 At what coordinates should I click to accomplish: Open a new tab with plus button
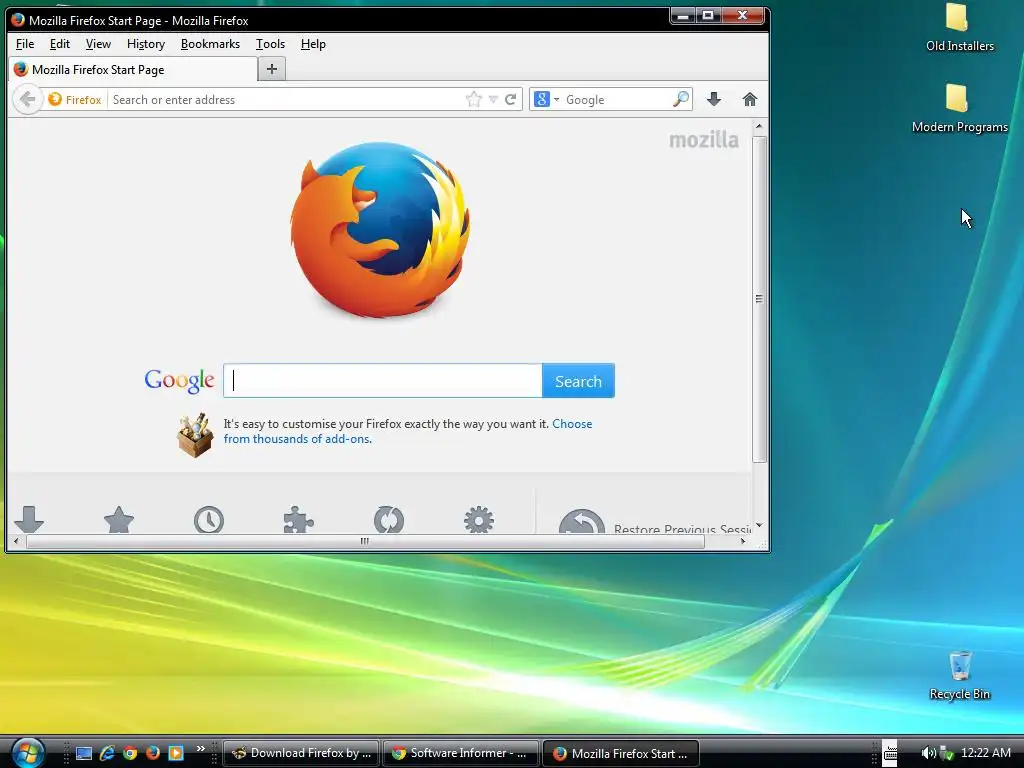pyautogui.click(x=272, y=69)
